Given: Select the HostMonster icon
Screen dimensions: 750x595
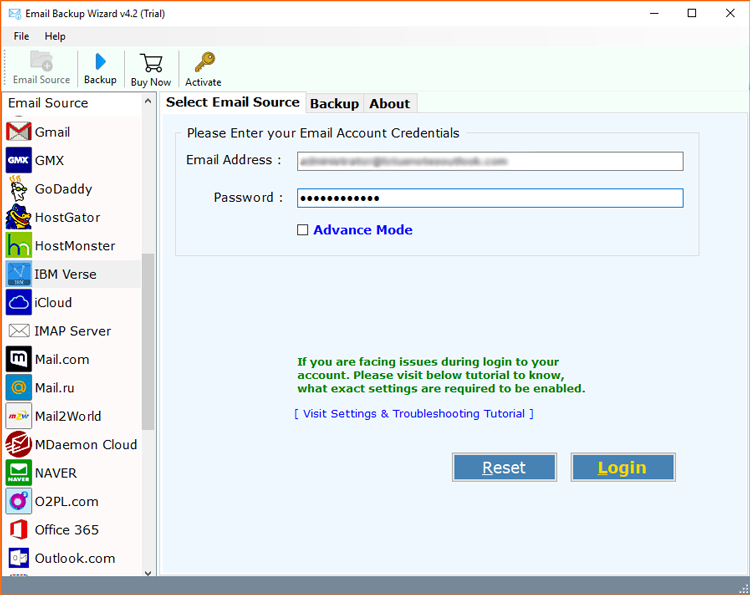Looking at the screenshot, I should tap(19, 245).
